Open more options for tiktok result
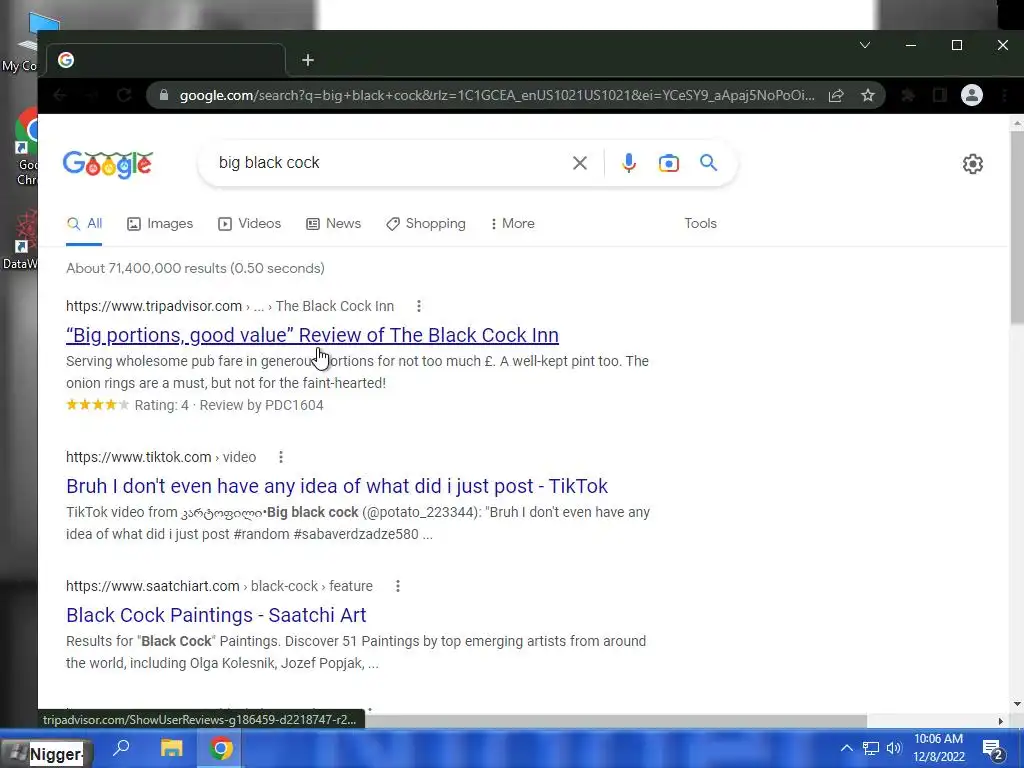This screenshot has width=1024, height=768. click(281, 457)
